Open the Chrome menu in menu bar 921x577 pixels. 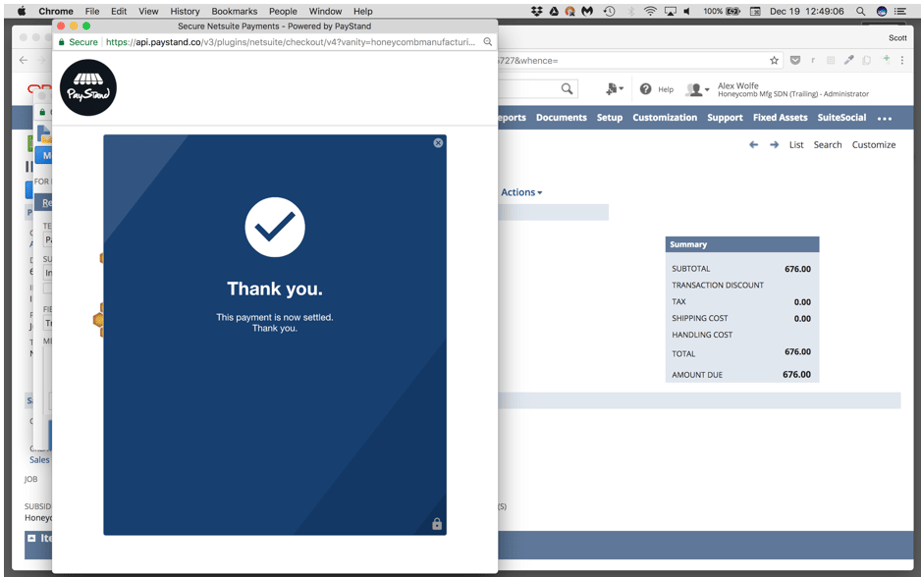click(56, 11)
